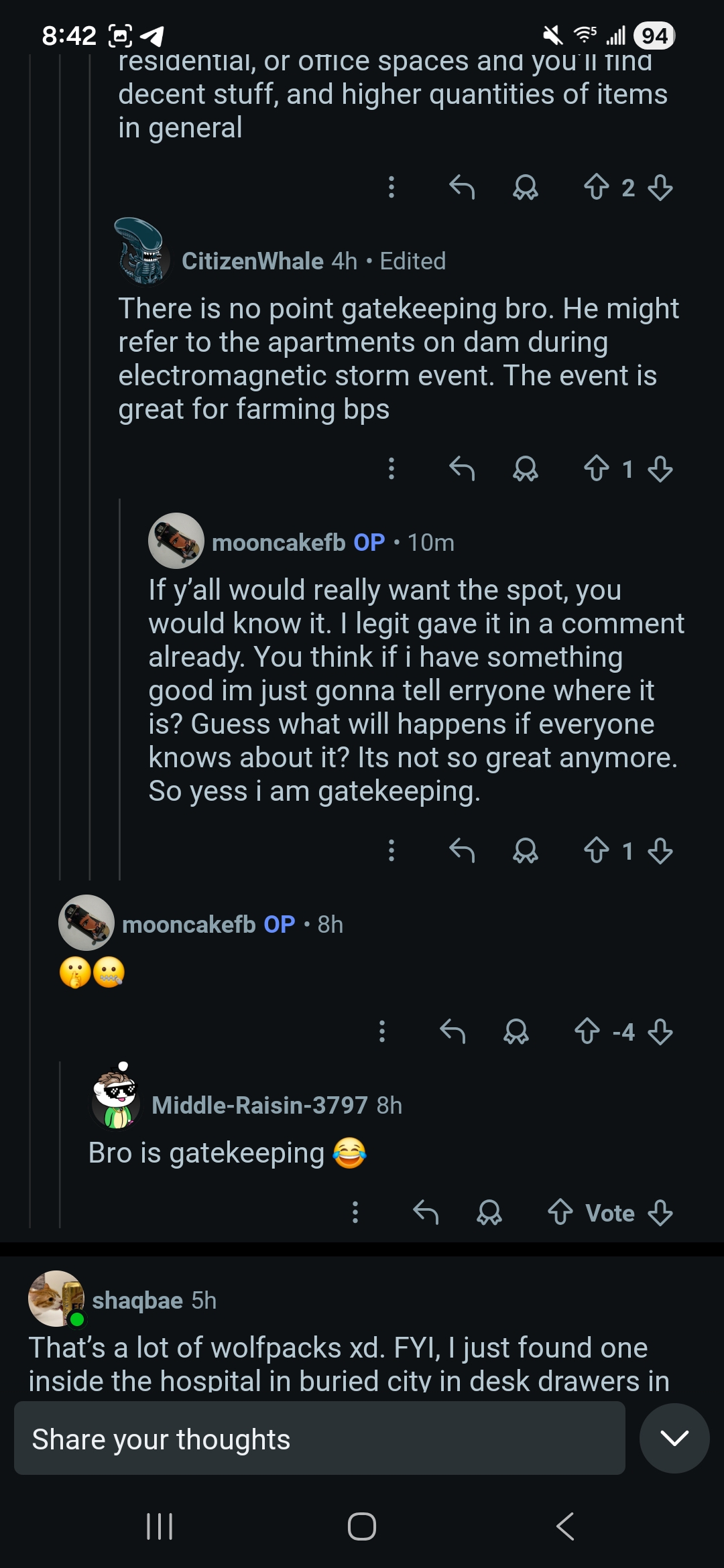Tap the Share your thoughts field

319,1438
